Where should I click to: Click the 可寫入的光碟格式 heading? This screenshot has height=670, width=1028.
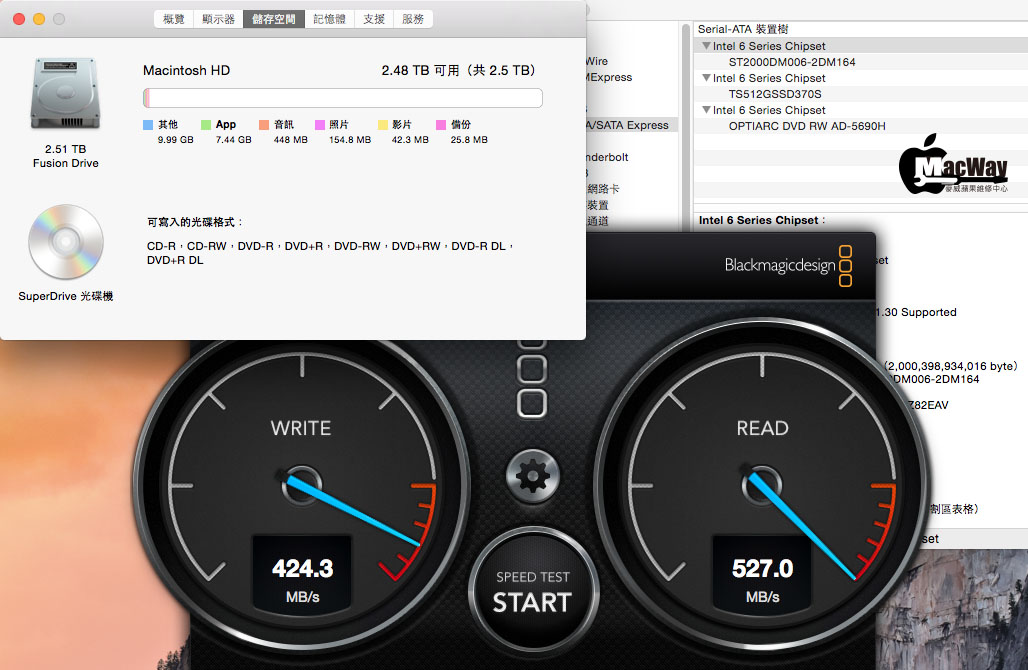click(x=195, y=222)
